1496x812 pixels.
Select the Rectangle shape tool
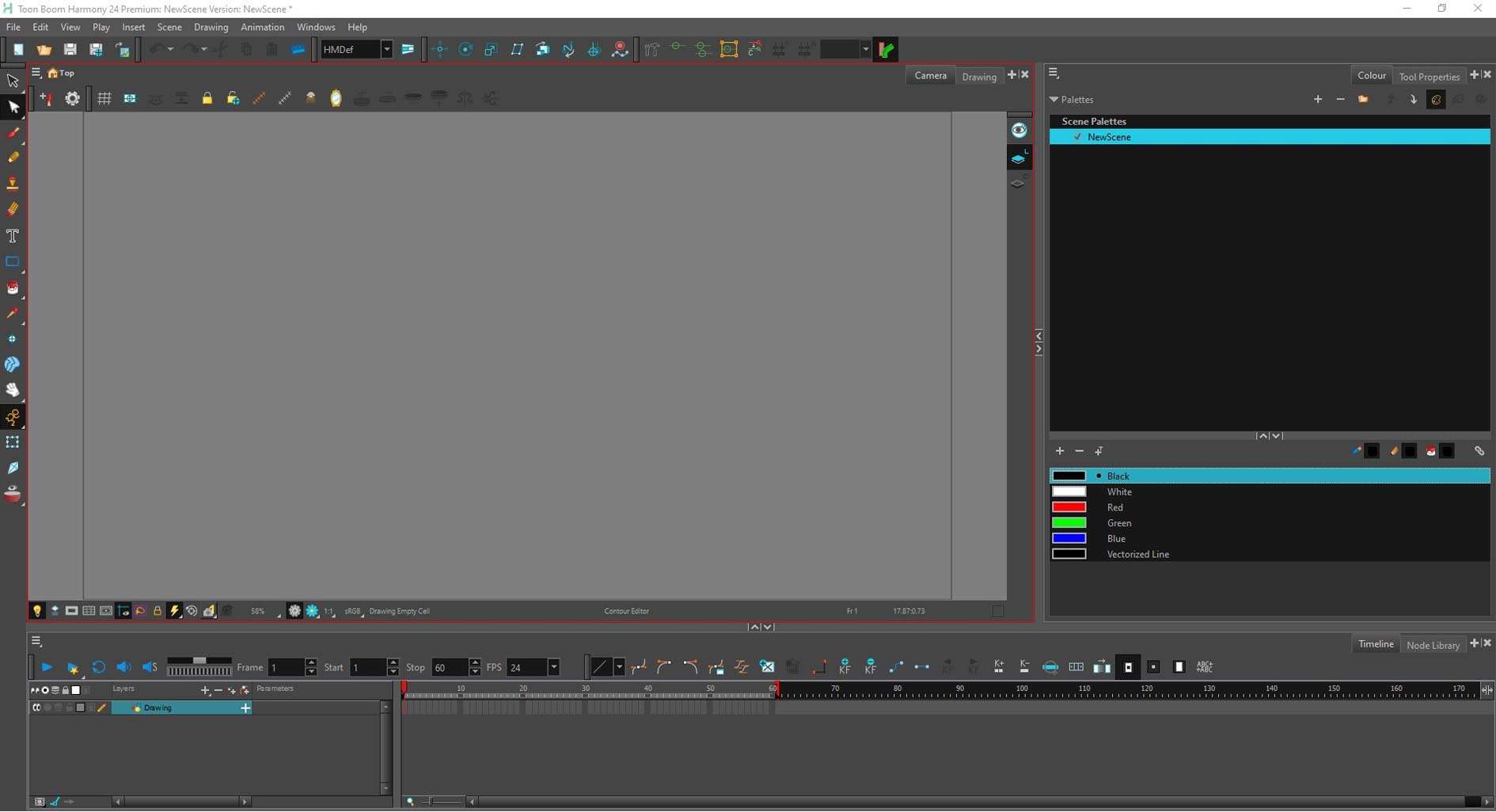click(x=13, y=262)
